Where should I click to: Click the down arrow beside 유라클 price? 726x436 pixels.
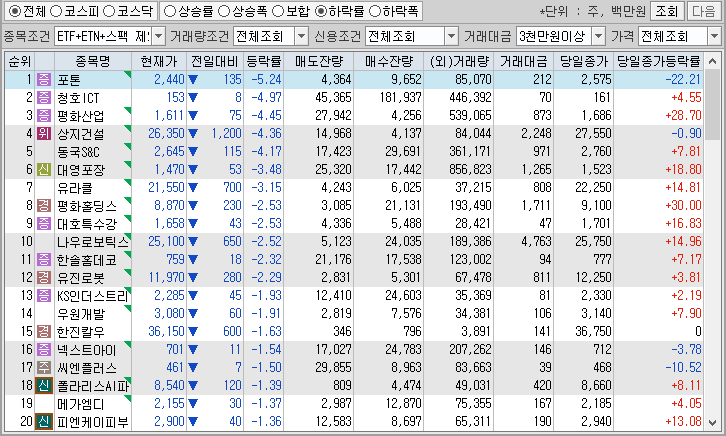193,188
